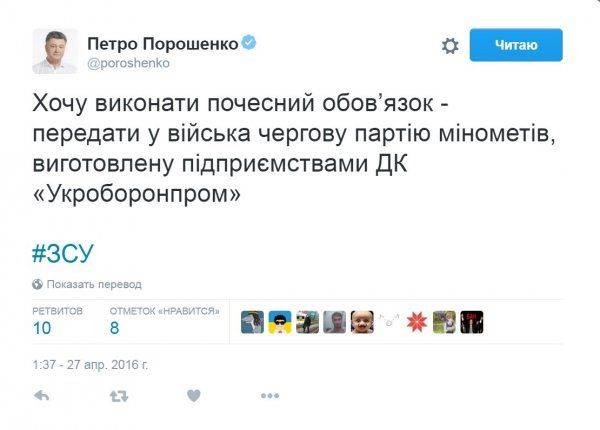View the 10 retweets list
The width and height of the screenshot is (600, 430).
[42, 326]
